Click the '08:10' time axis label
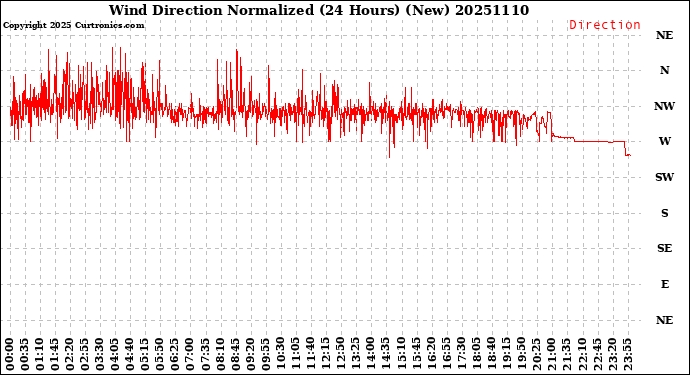Screen dimensions: 690x375 point(220,354)
